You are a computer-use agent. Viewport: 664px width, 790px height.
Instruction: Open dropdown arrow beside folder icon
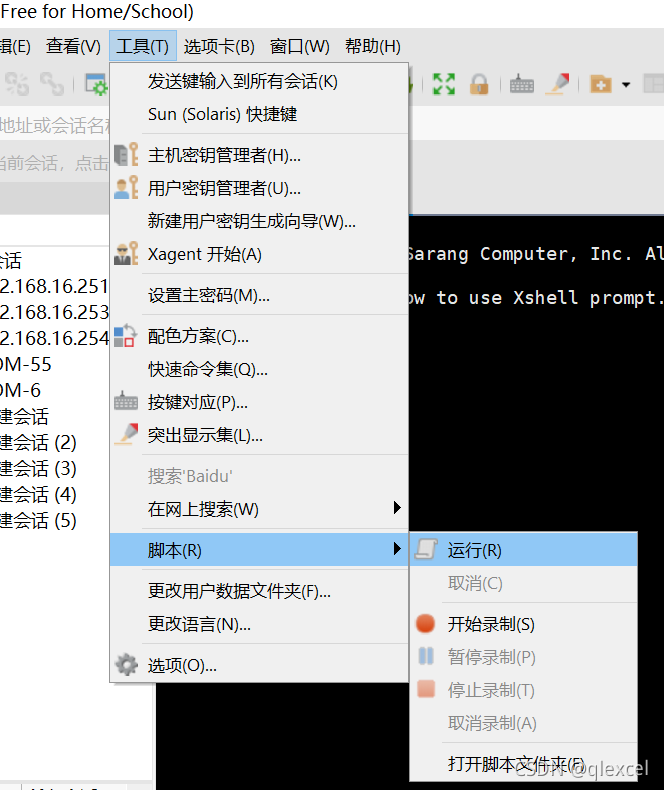(626, 85)
